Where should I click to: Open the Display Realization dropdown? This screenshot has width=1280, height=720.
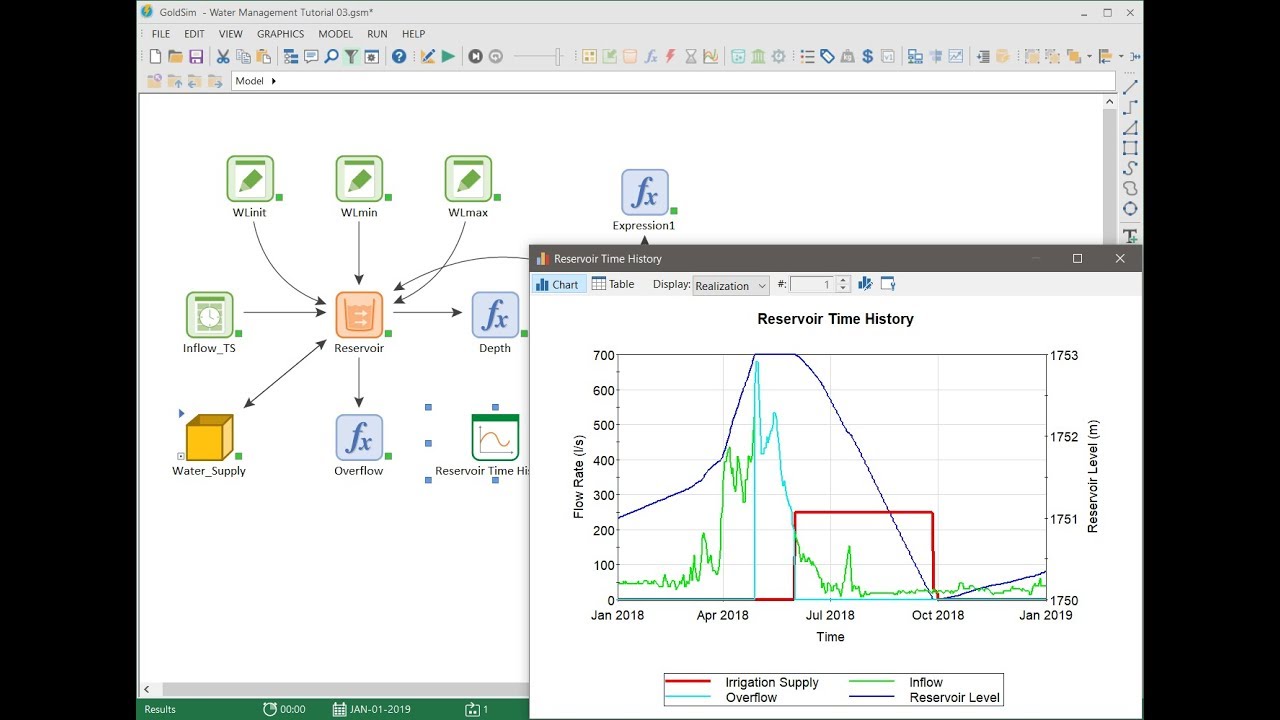731,285
